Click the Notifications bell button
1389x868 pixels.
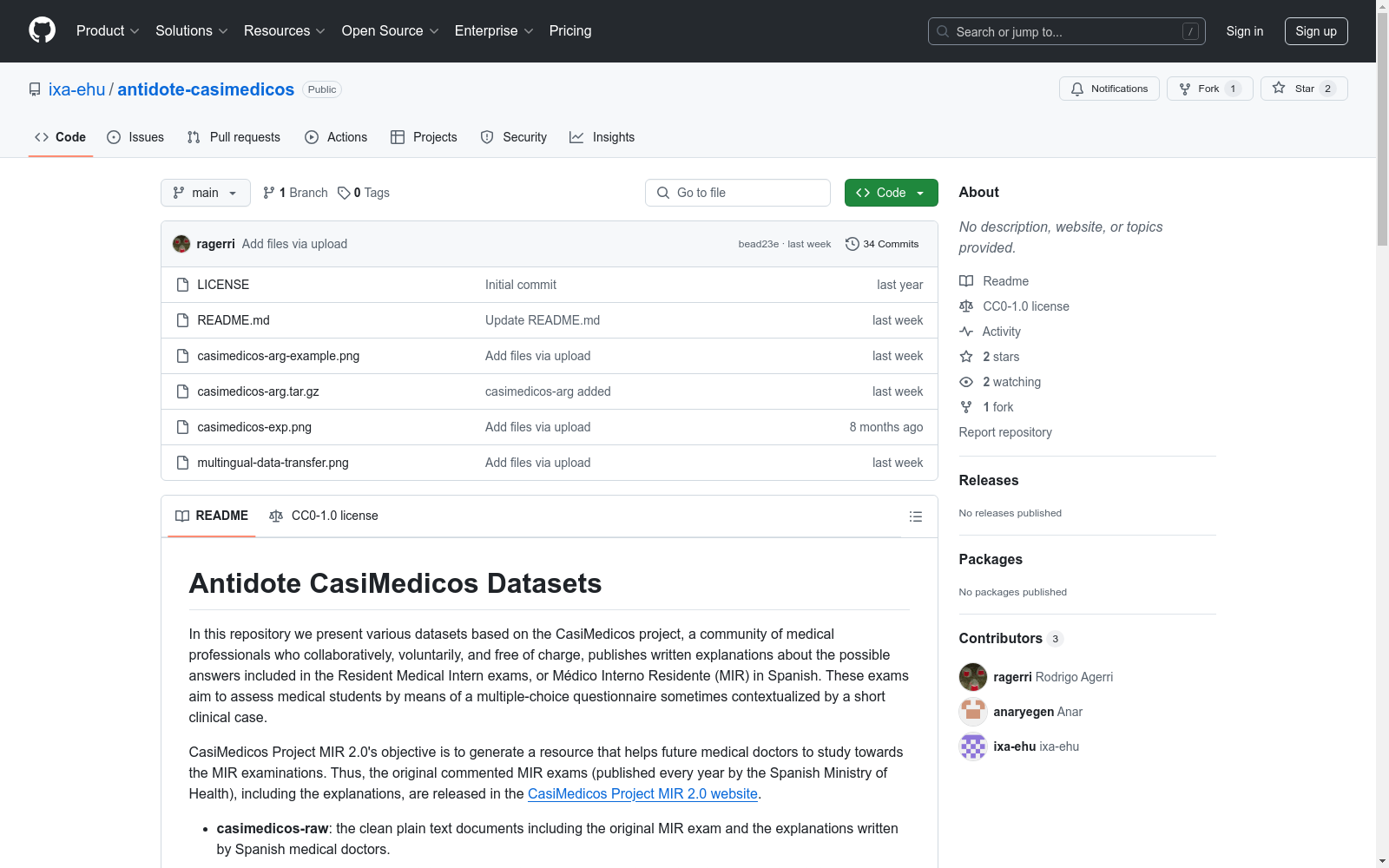tap(1109, 89)
